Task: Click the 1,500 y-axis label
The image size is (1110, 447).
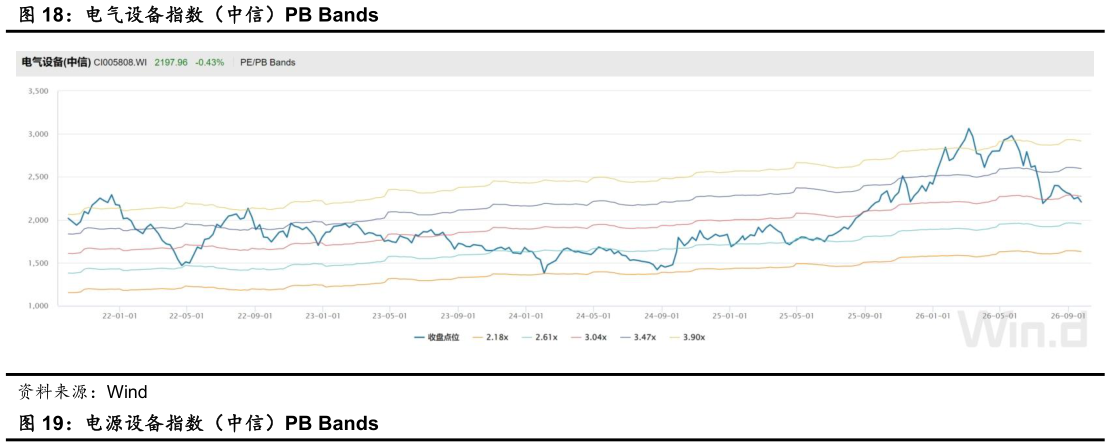Action: click(38, 263)
